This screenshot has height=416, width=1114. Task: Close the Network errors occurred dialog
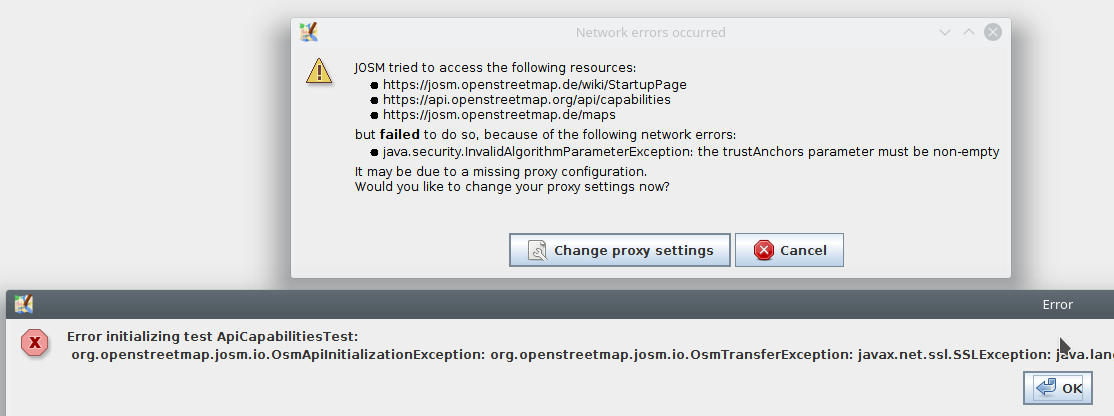[992, 32]
